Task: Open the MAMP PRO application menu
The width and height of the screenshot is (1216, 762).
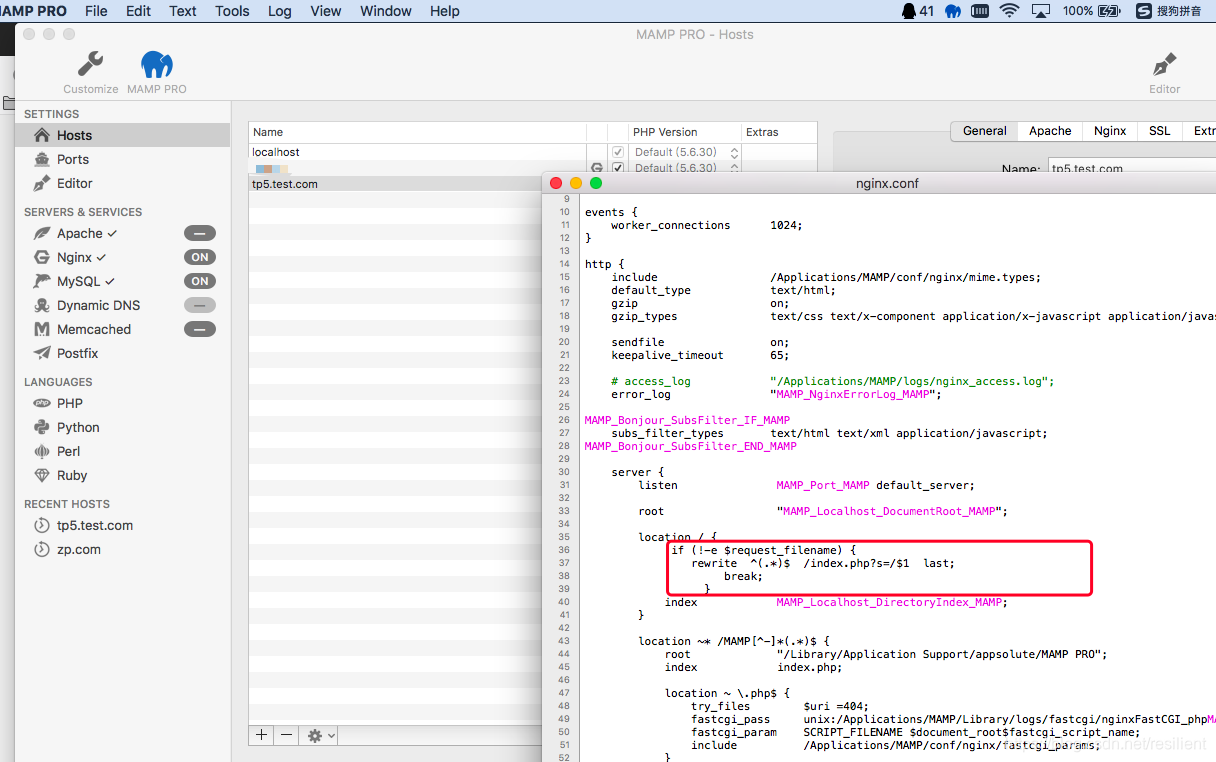Action: (x=34, y=11)
